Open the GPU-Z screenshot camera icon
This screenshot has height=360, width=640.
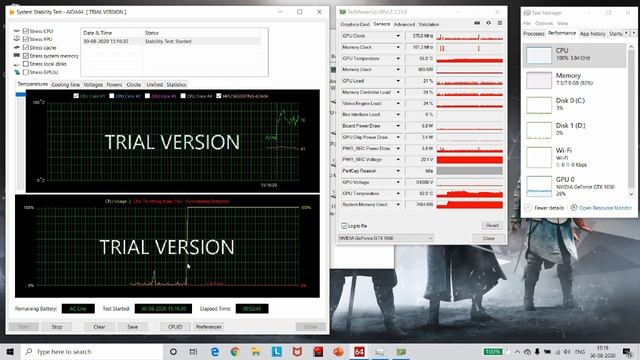point(477,23)
